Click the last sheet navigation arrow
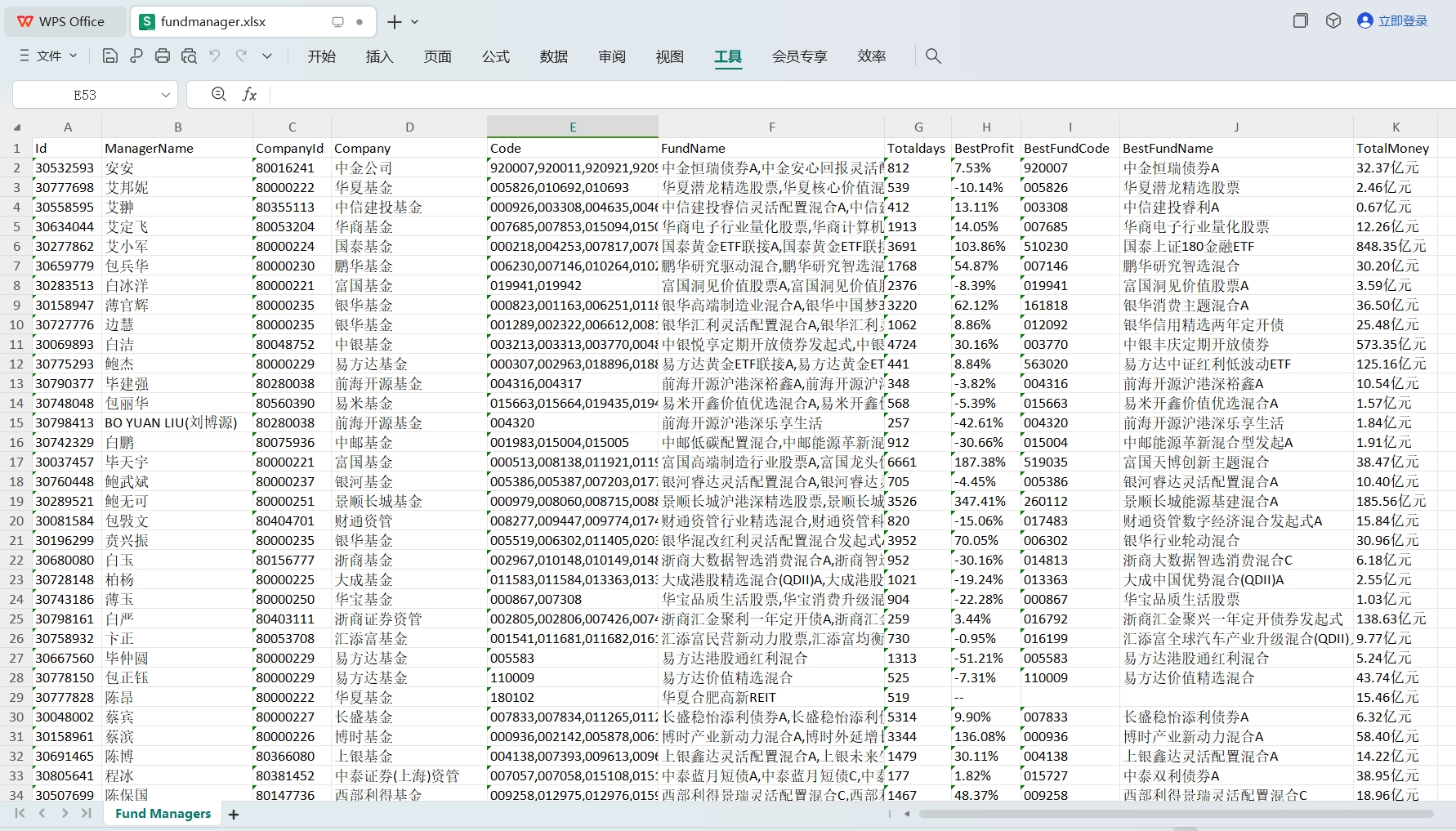Screen dimensions: 1456x831 (x=86, y=813)
